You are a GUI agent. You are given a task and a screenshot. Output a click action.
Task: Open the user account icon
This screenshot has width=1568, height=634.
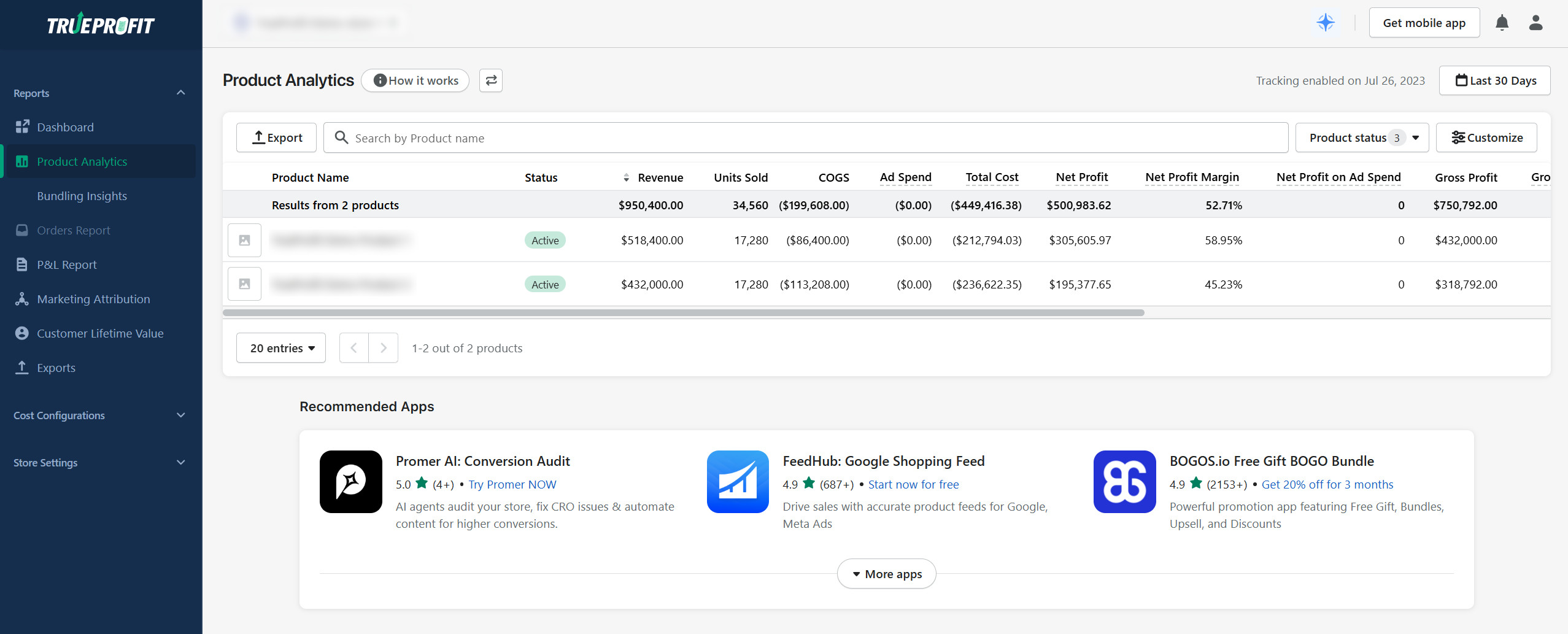coord(1536,22)
